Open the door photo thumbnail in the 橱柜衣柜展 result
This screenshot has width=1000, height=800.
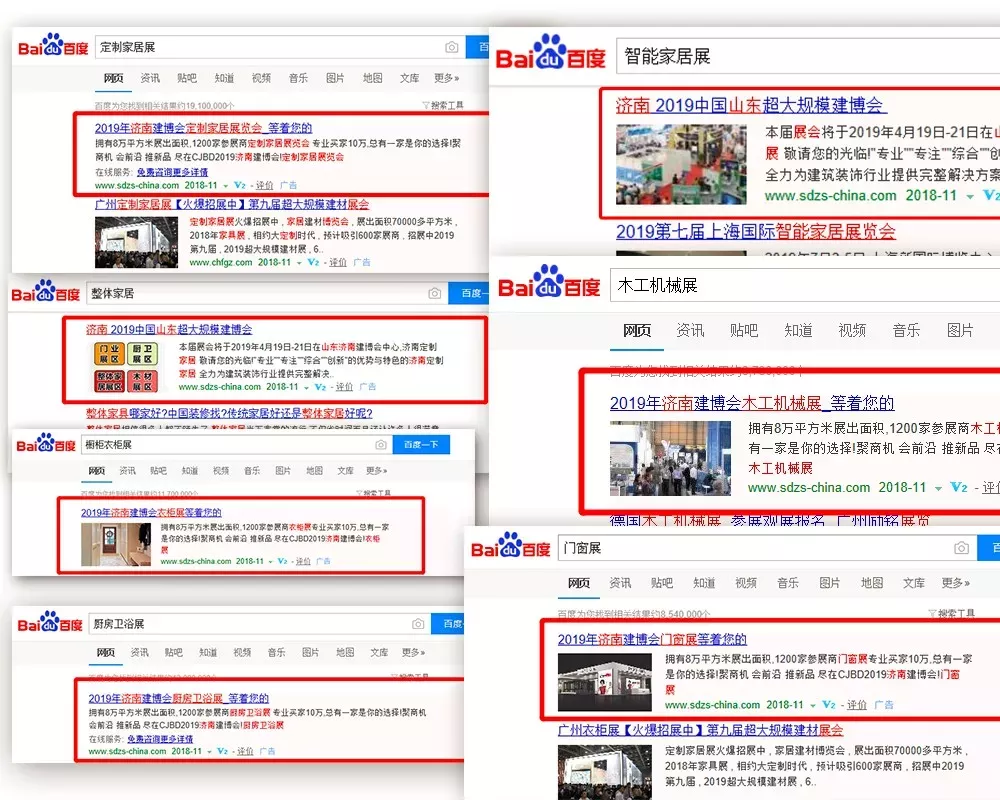[x=116, y=544]
